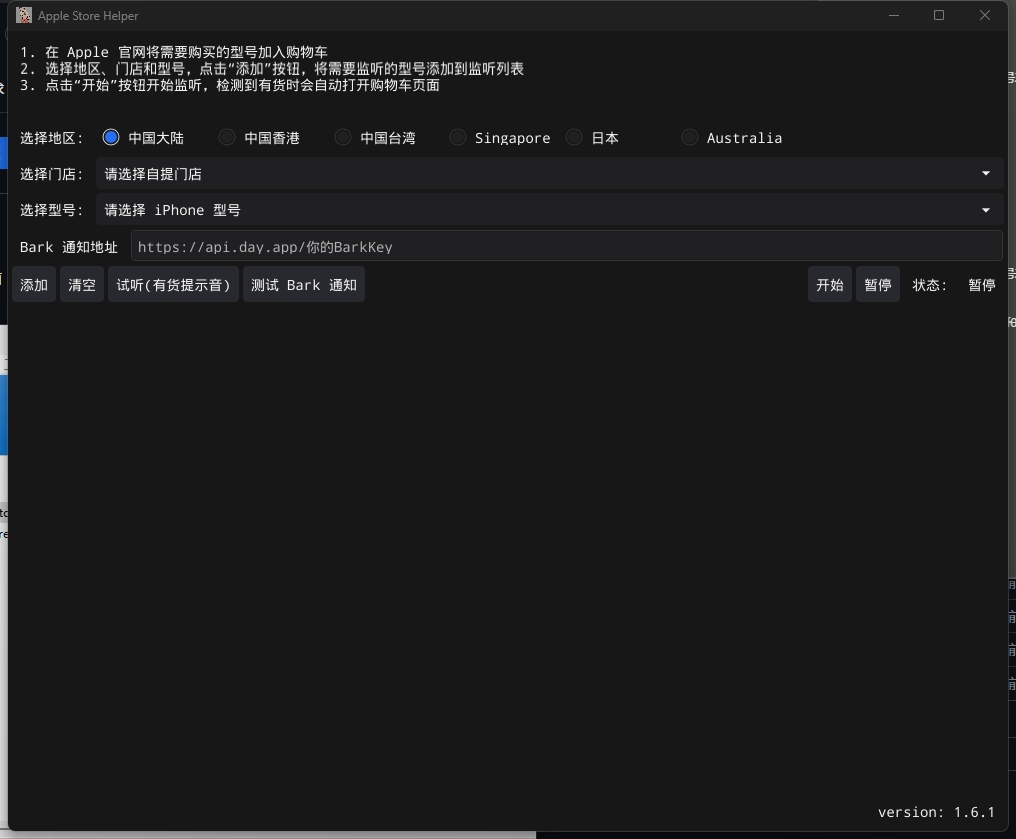
Task: Click the 添加 button to add monitoring
Action: (33, 284)
